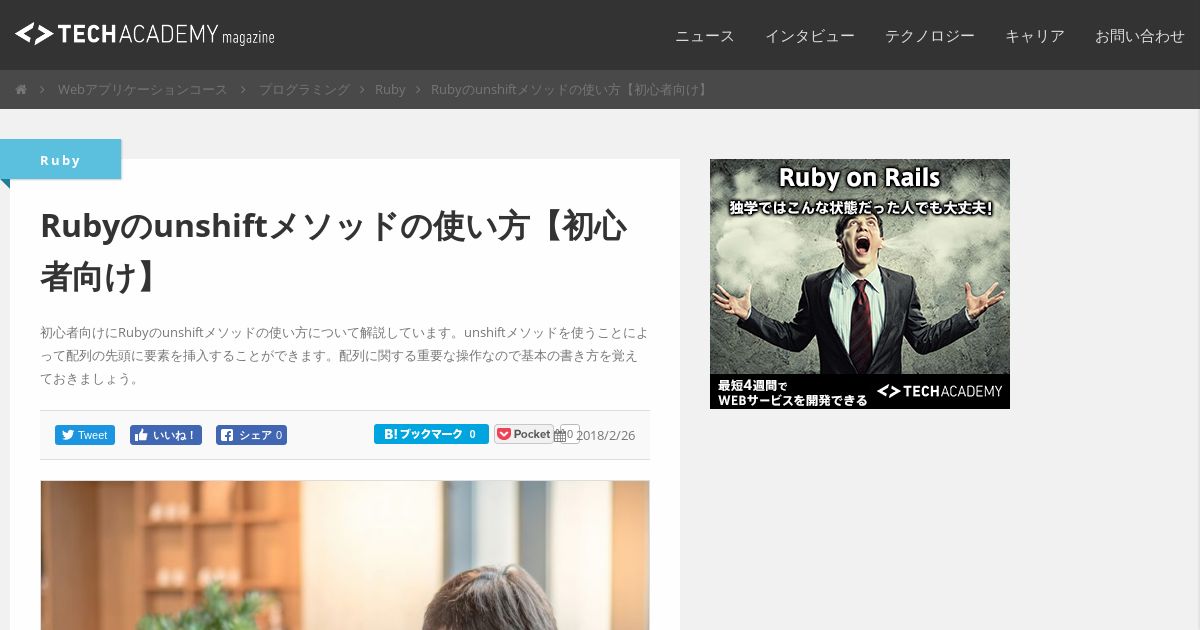Open the インタビュー menu item
The height and width of the screenshot is (630, 1200).
810,36
